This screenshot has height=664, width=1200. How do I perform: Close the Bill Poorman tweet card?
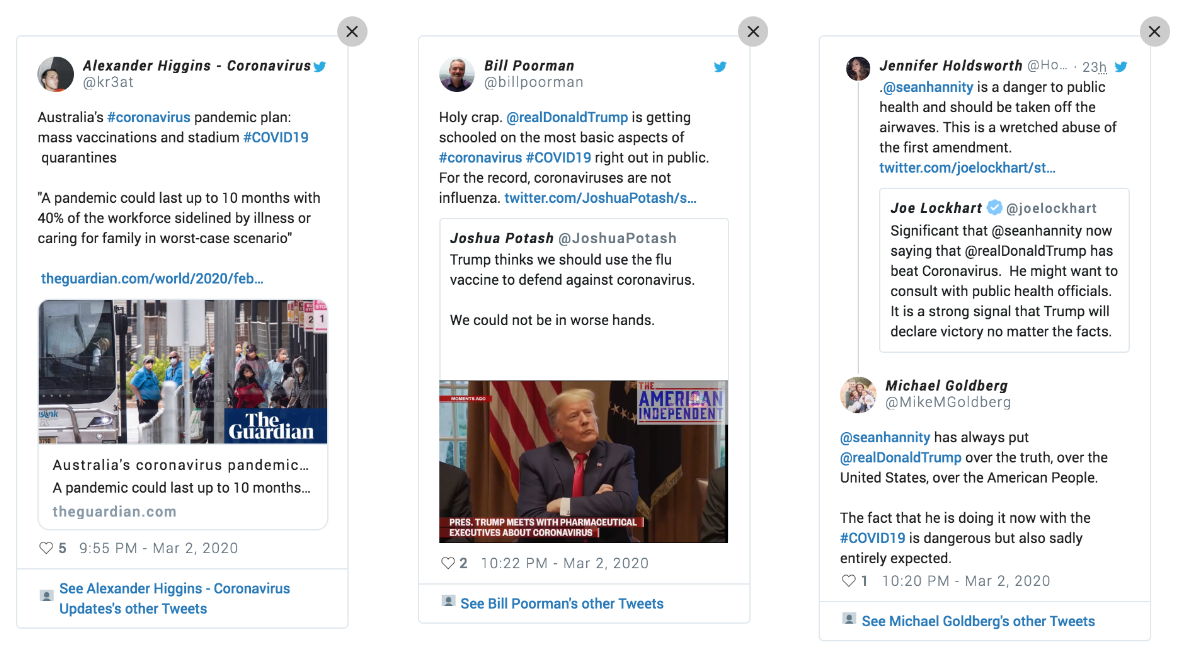(753, 32)
